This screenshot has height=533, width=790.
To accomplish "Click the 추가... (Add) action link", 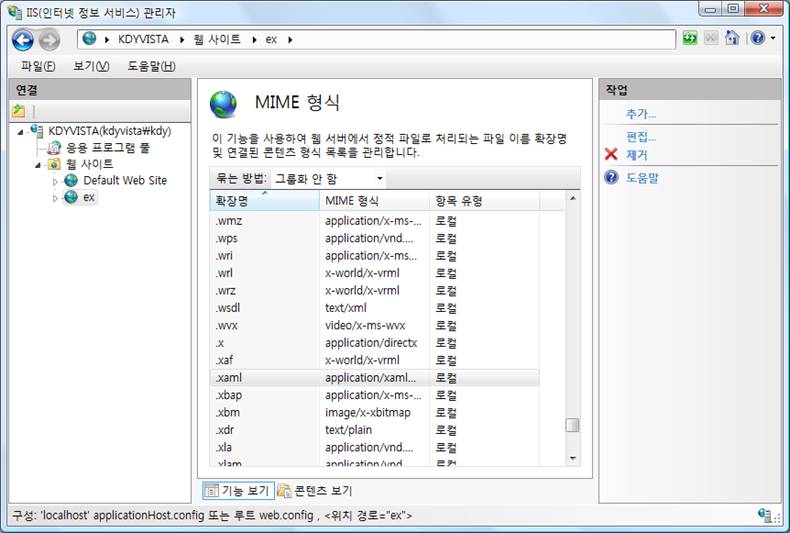I will pos(640,114).
